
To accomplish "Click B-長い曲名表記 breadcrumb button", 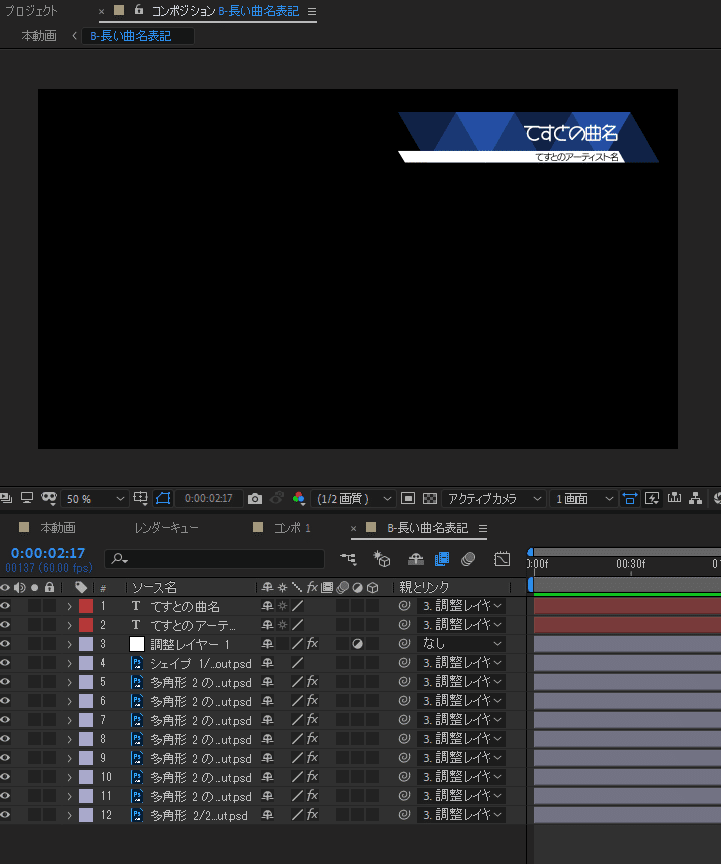I will pos(138,36).
